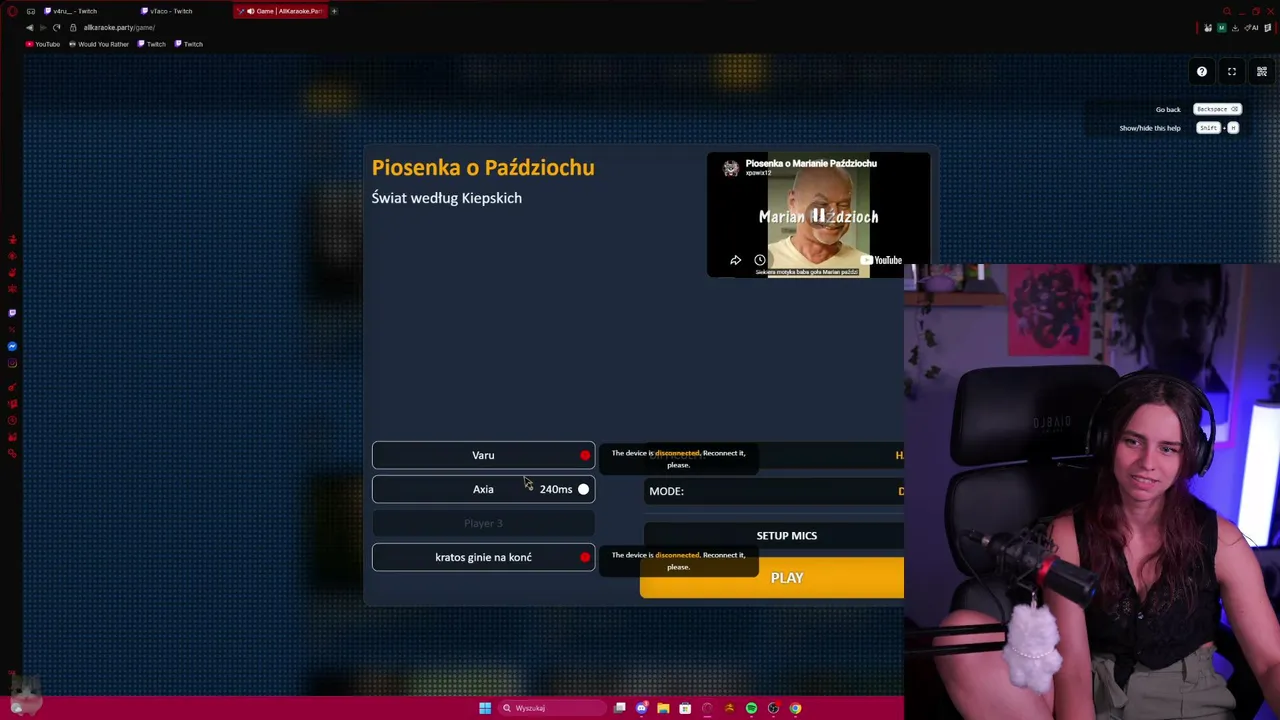Open Spotify from the taskbar
This screenshot has height=720, width=1280.
tap(751, 708)
